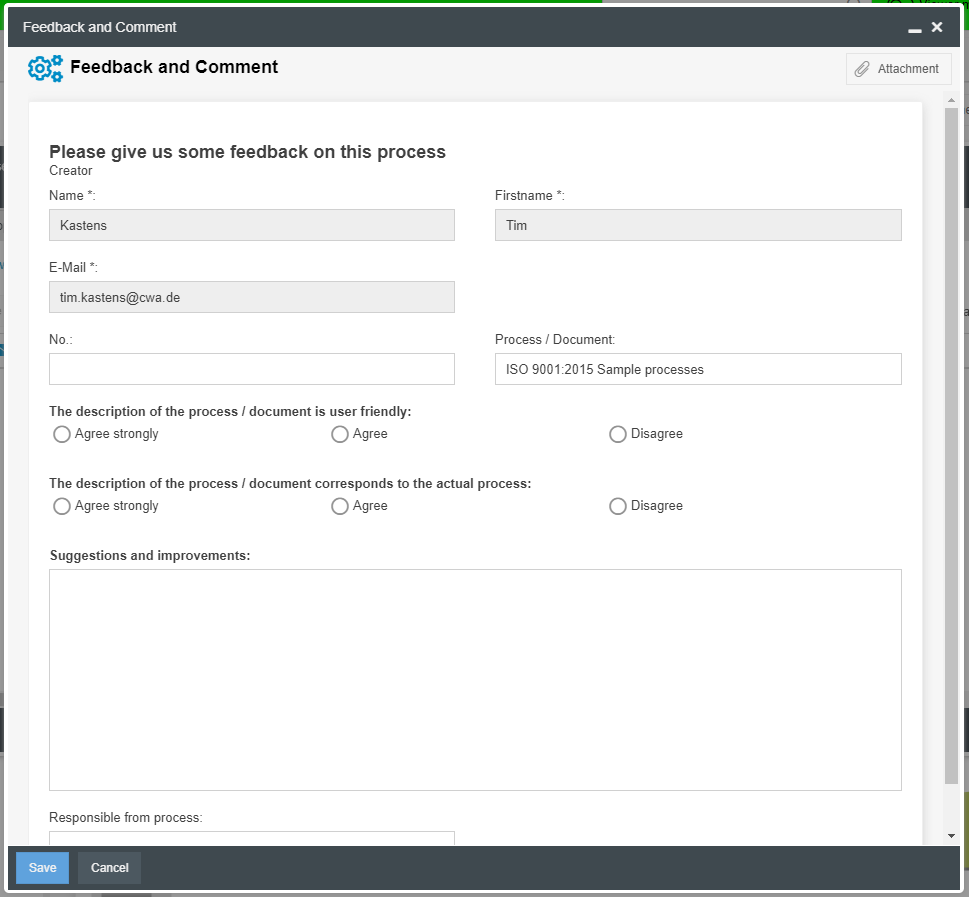
Task: Click the No. input field
Action: (x=252, y=369)
